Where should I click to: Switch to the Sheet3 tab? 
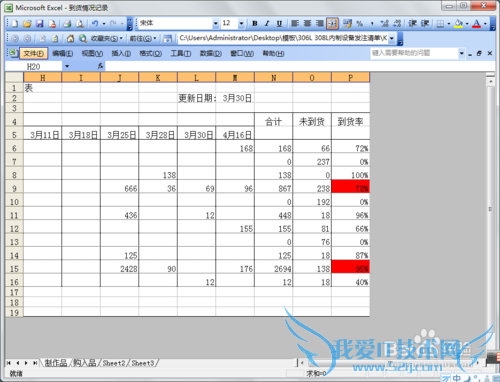click(143, 363)
